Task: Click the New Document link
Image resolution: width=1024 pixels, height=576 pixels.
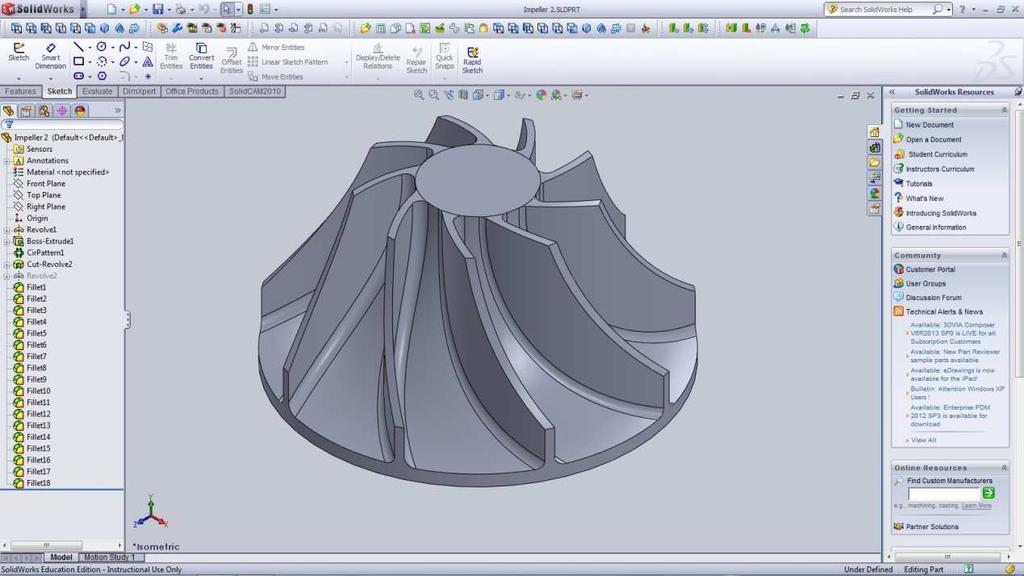Action: coord(929,125)
